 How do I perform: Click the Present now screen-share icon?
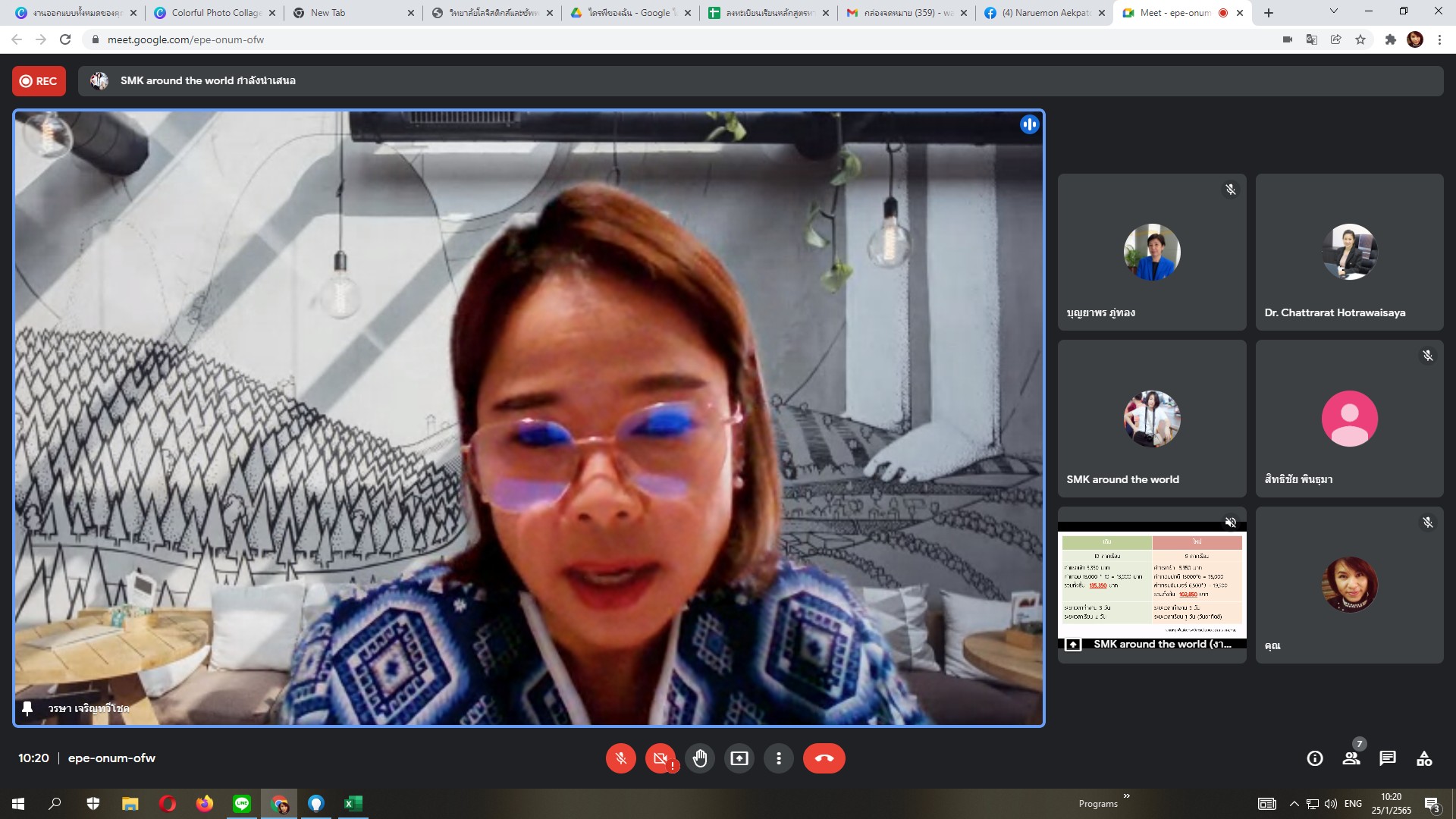tap(739, 758)
